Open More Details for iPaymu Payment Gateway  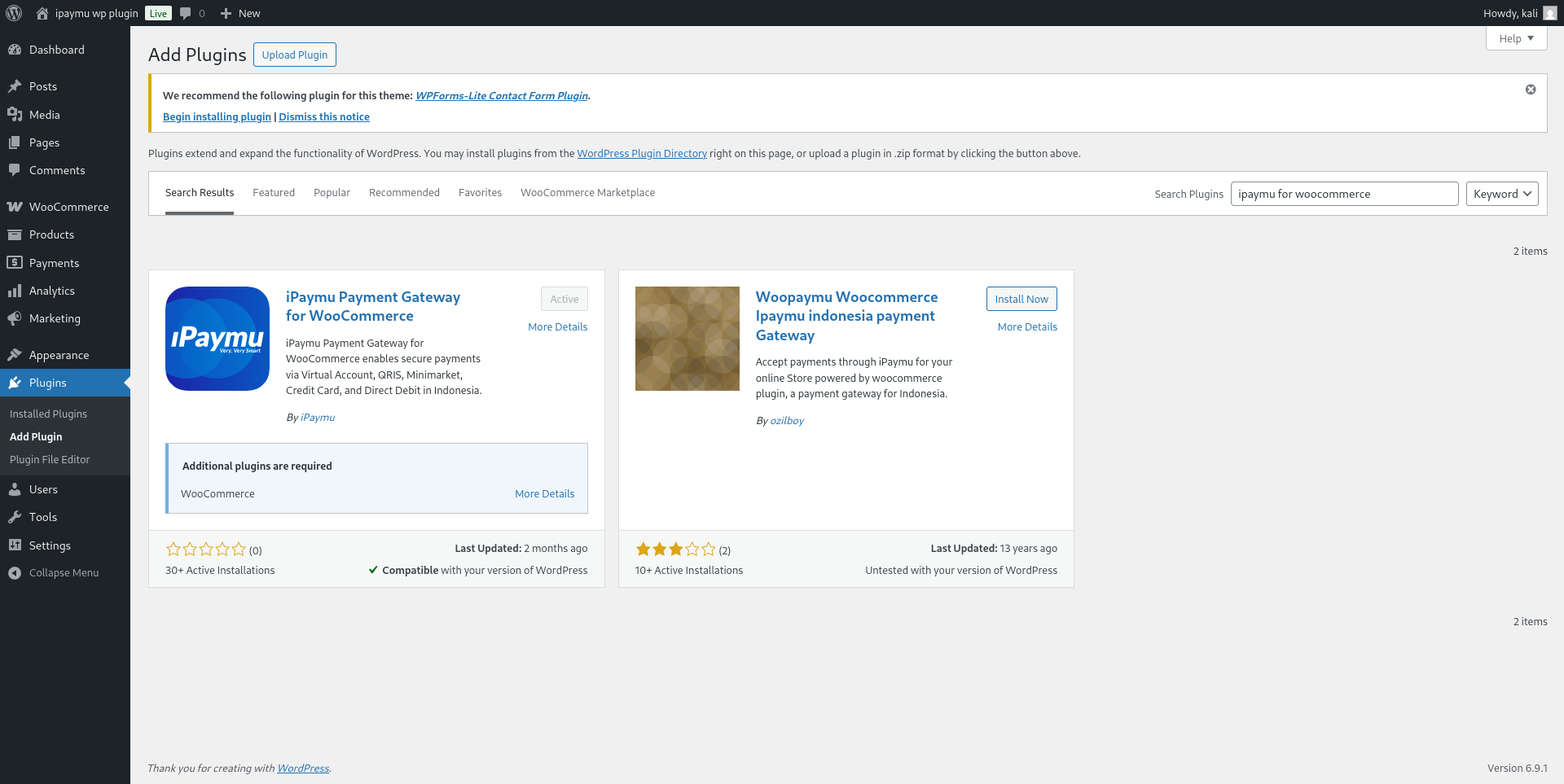[x=557, y=326]
